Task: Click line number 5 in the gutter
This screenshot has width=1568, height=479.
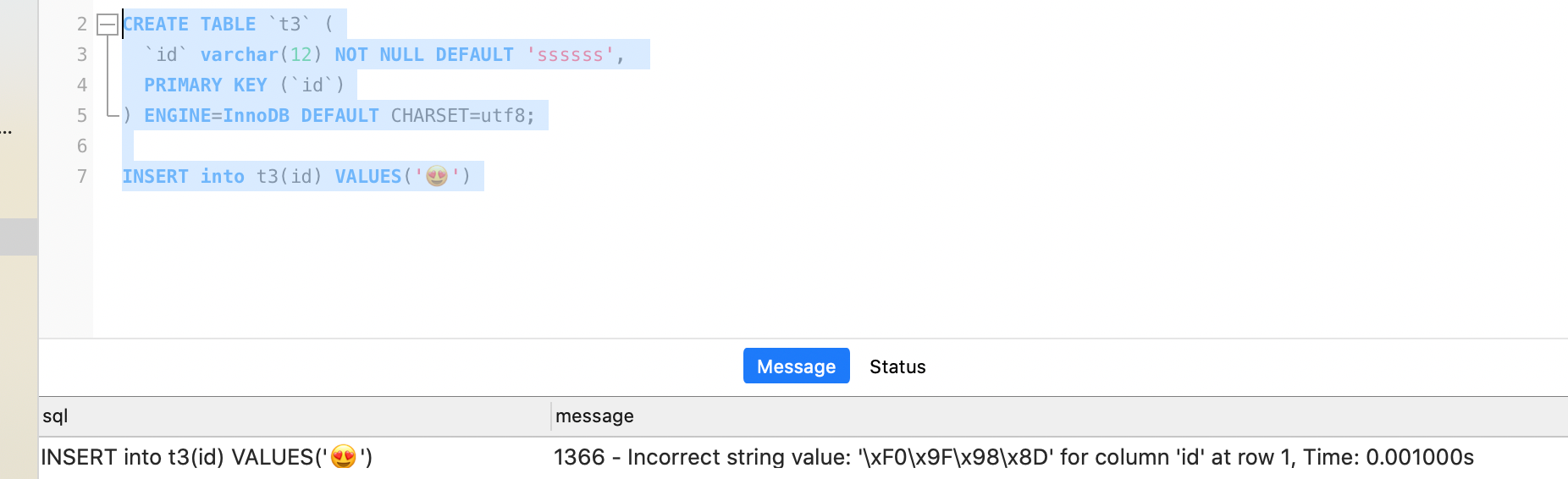Action: tap(82, 115)
